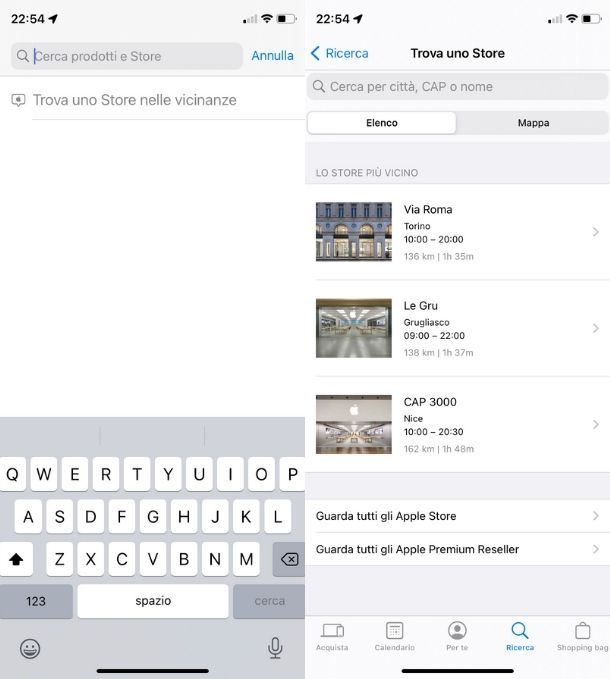Tap the cerca search key
Viewport: 610px width, 679px height.
269,601
